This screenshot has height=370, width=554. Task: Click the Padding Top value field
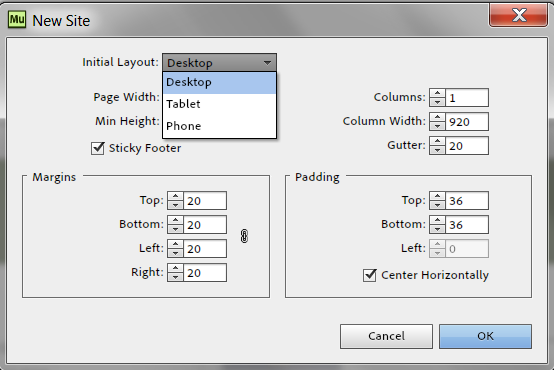tap(467, 201)
